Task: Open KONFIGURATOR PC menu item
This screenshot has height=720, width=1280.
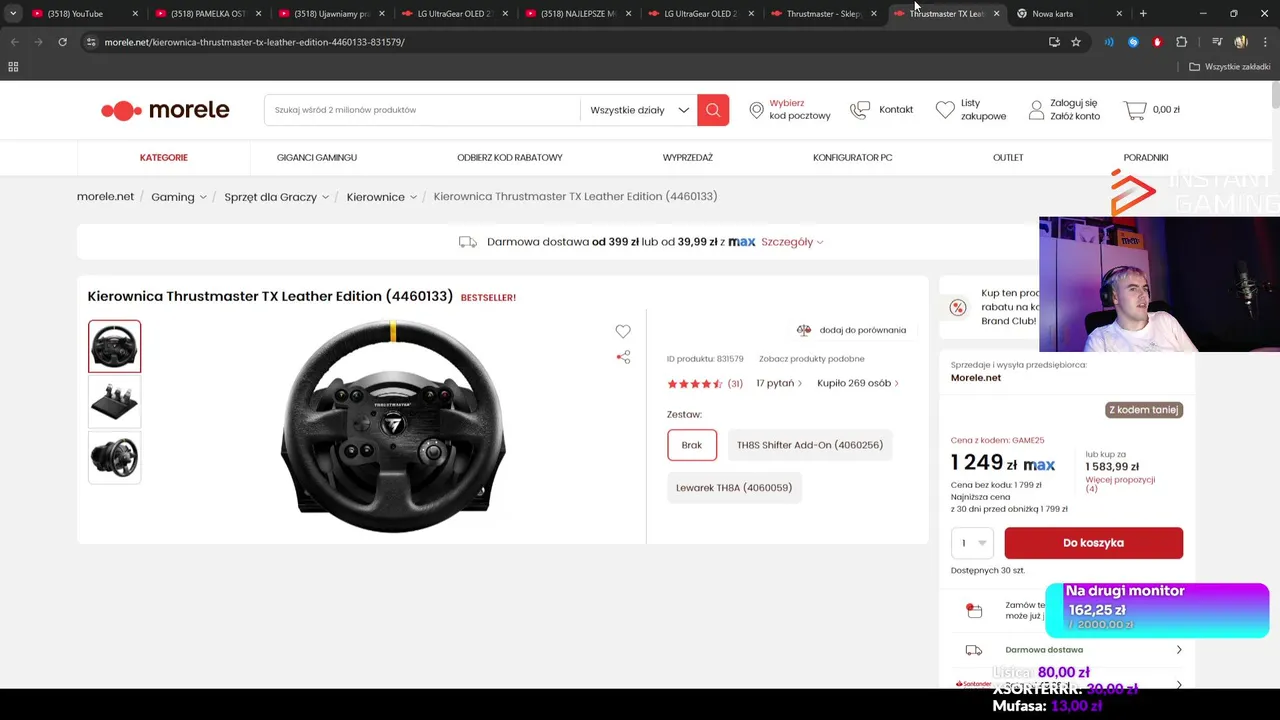Action: tap(853, 157)
